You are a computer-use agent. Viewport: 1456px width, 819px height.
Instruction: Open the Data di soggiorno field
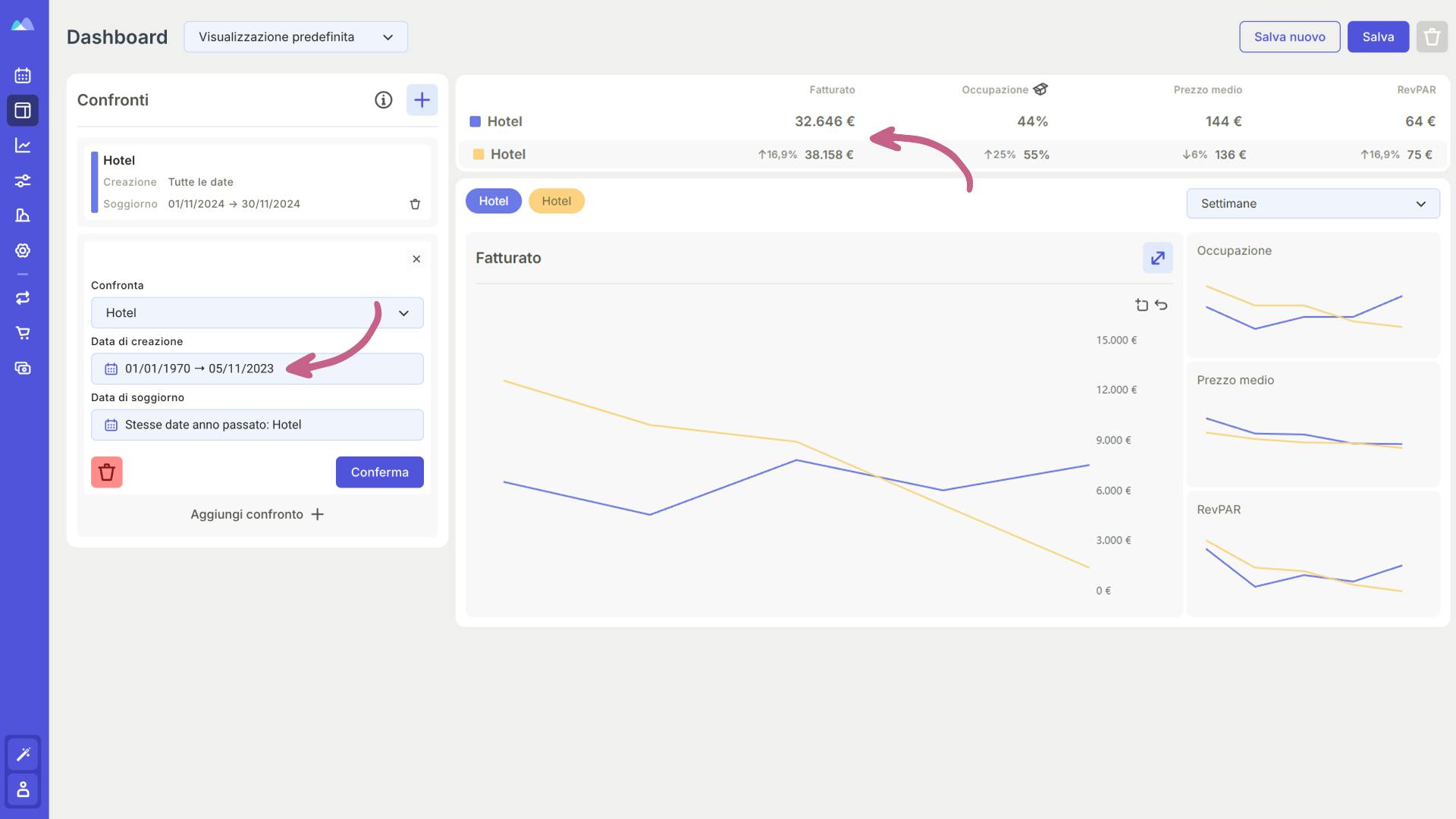(x=257, y=425)
